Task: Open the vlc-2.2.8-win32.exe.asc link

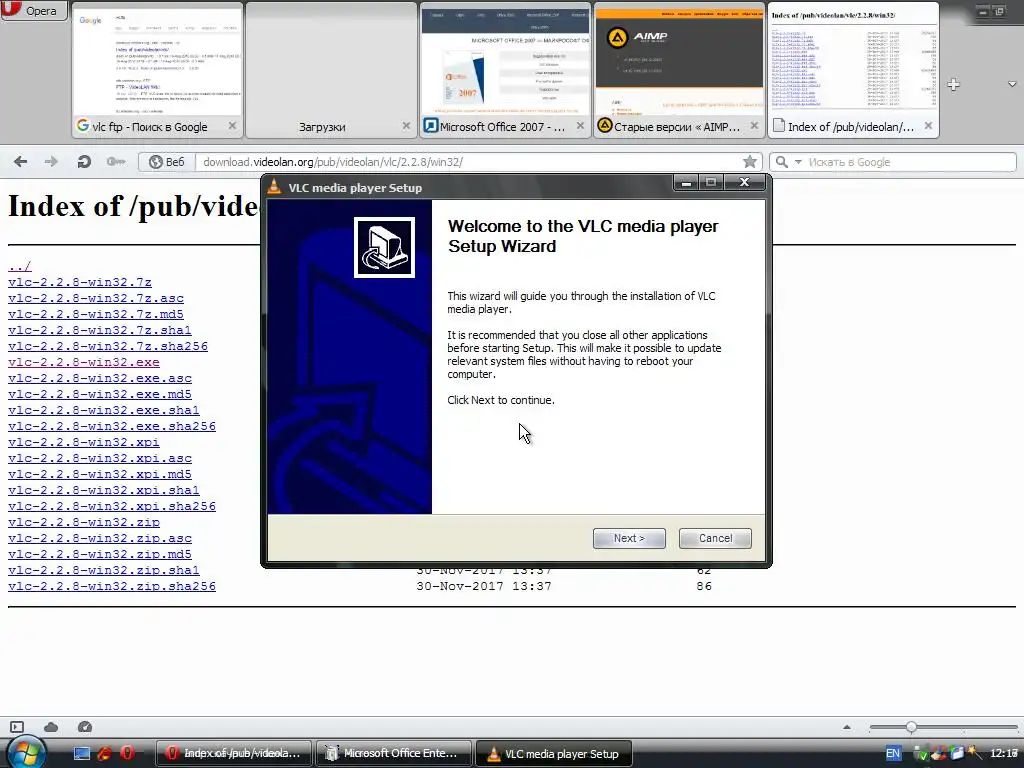Action: click(100, 378)
